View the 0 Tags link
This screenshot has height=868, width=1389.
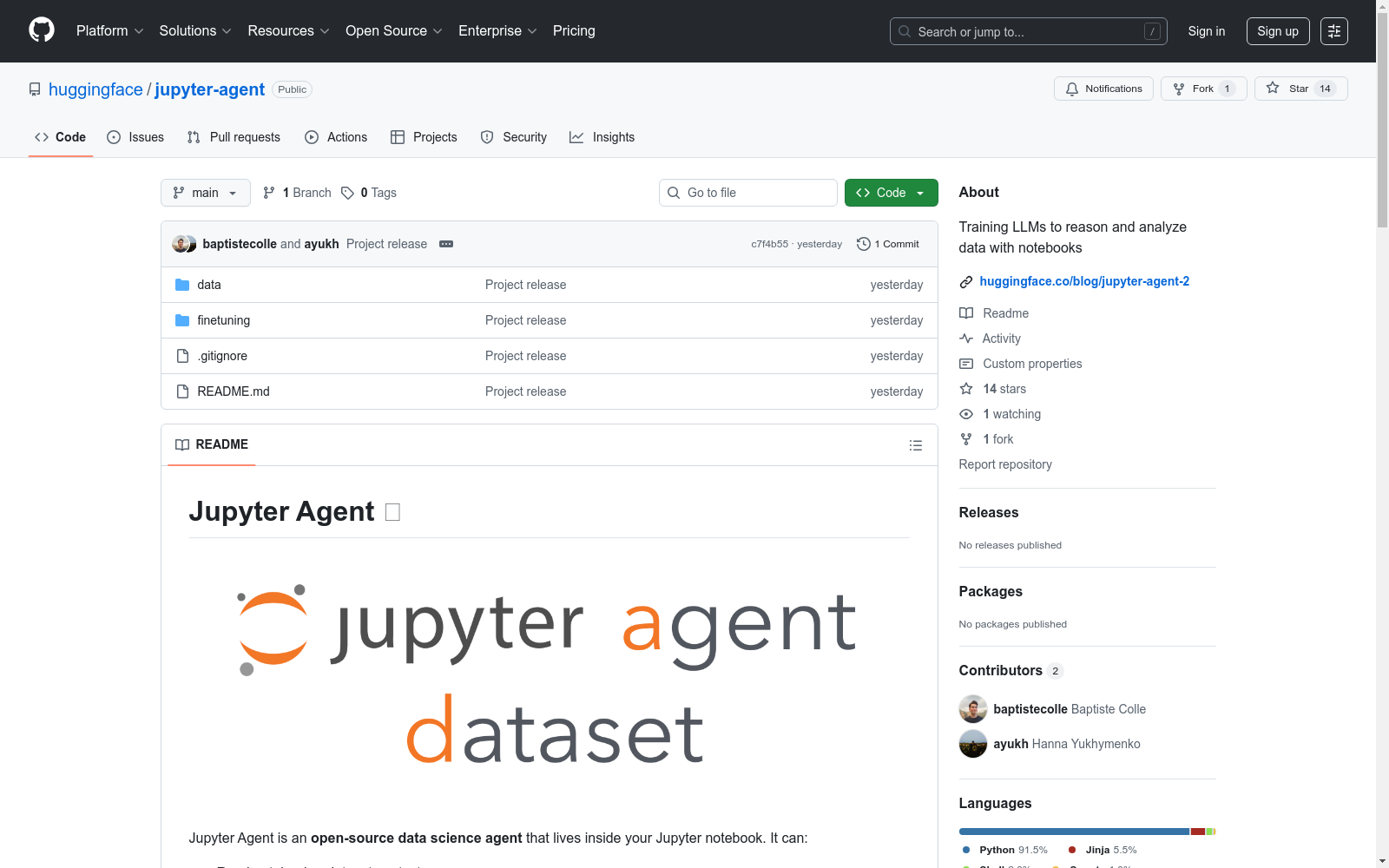[x=369, y=193]
